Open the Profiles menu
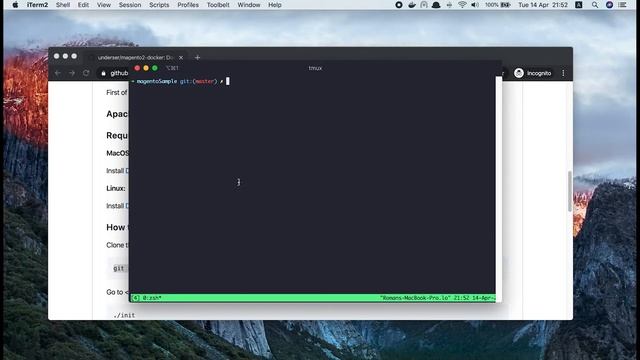This screenshot has width=640, height=360. pos(188,5)
